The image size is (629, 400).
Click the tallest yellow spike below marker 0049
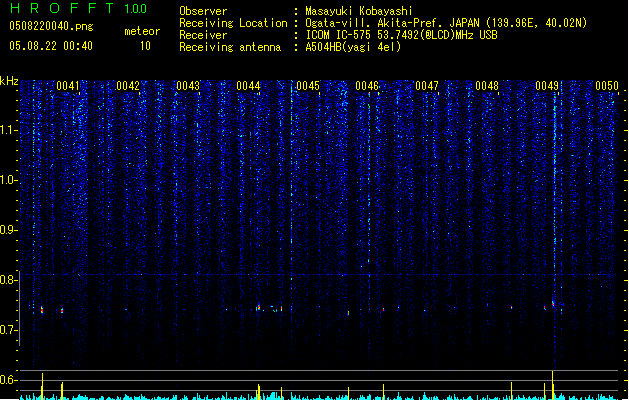click(x=553, y=385)
